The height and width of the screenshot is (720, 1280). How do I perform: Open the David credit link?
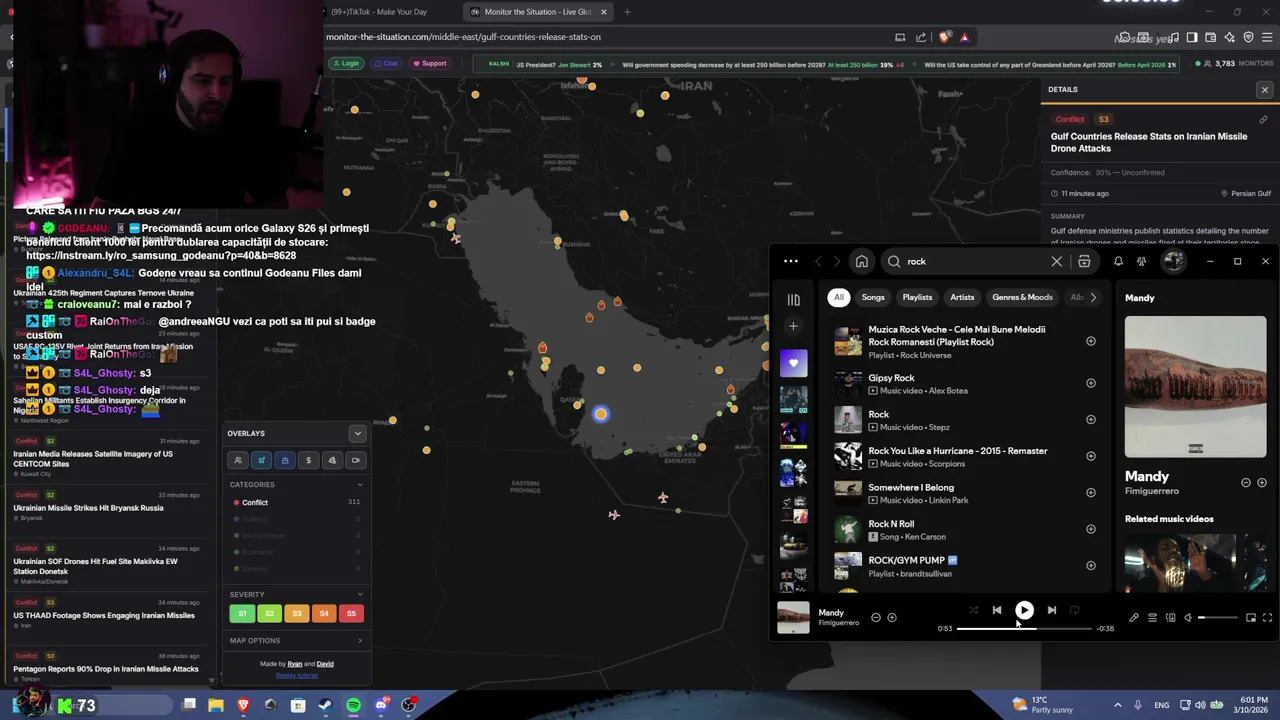325,664
